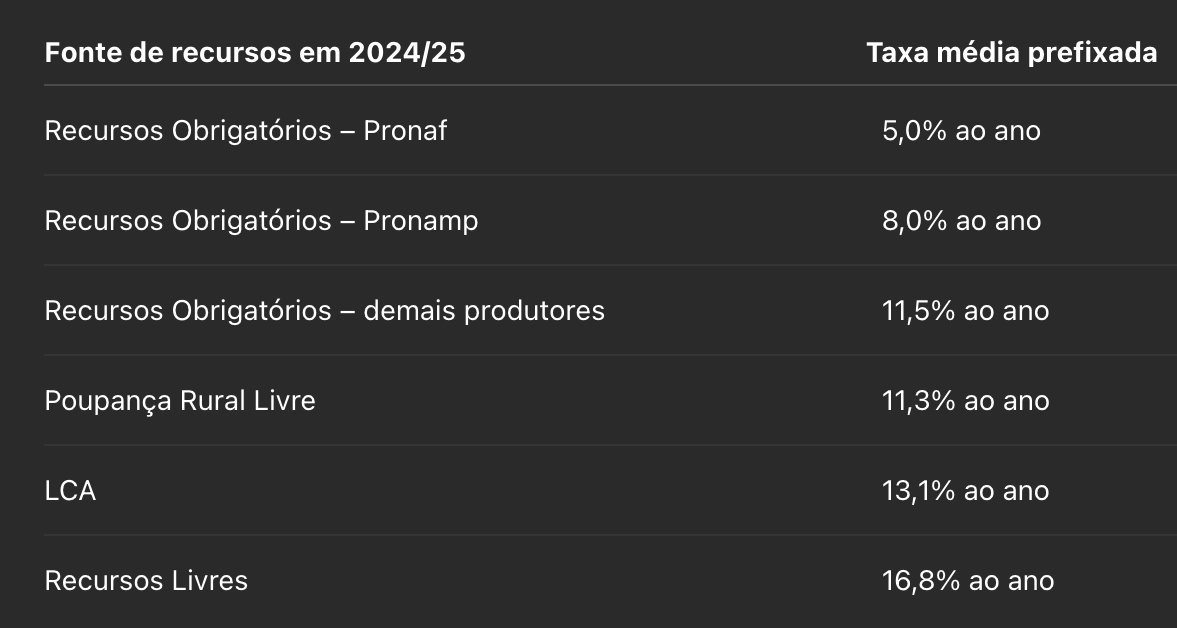Click 'demais produtores' text in third row
This screenshot has width=1177, height=628.
pyautogui.click(x=484, y=311)
